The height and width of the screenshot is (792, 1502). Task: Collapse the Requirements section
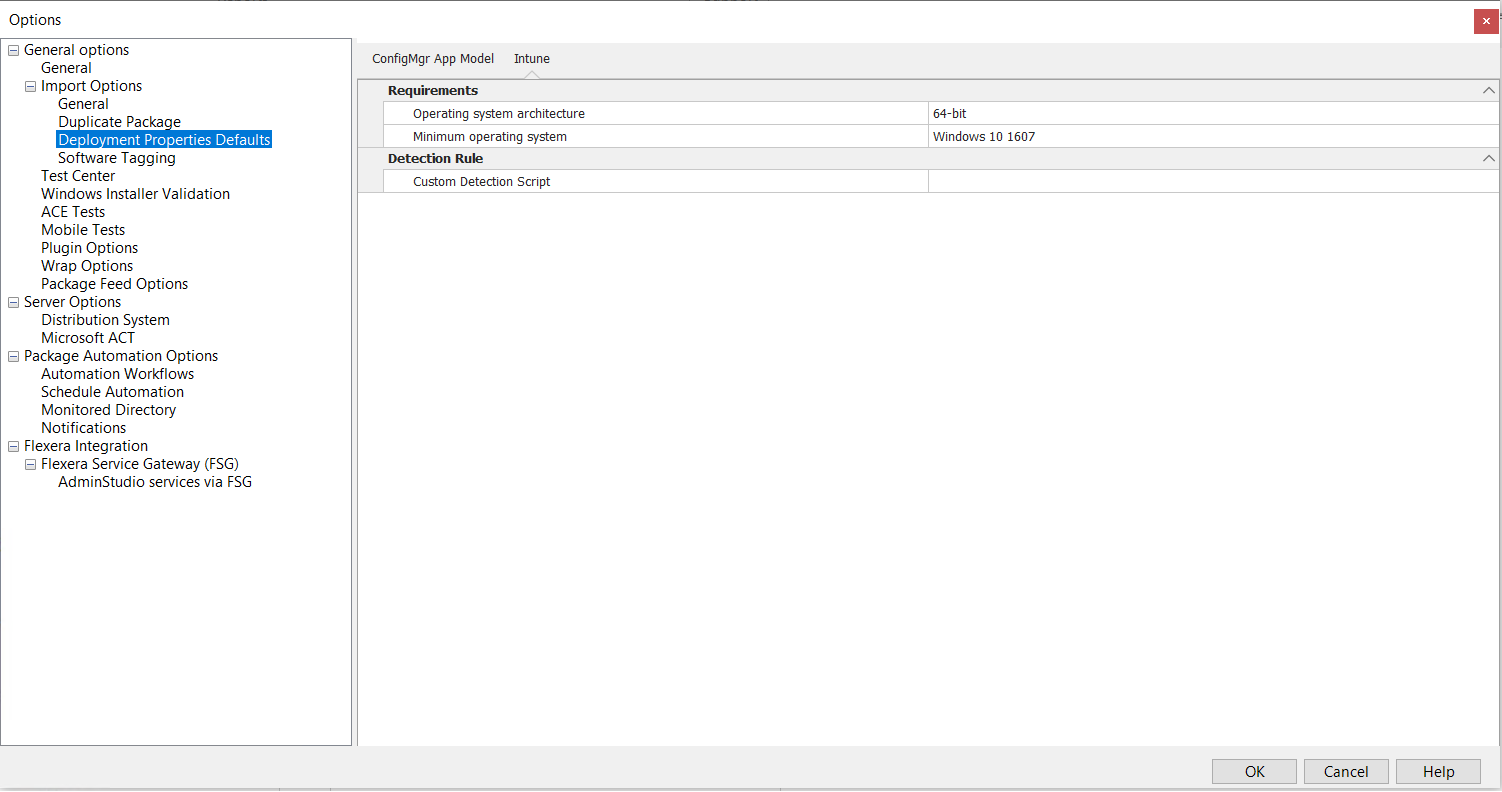(1488, 90)
